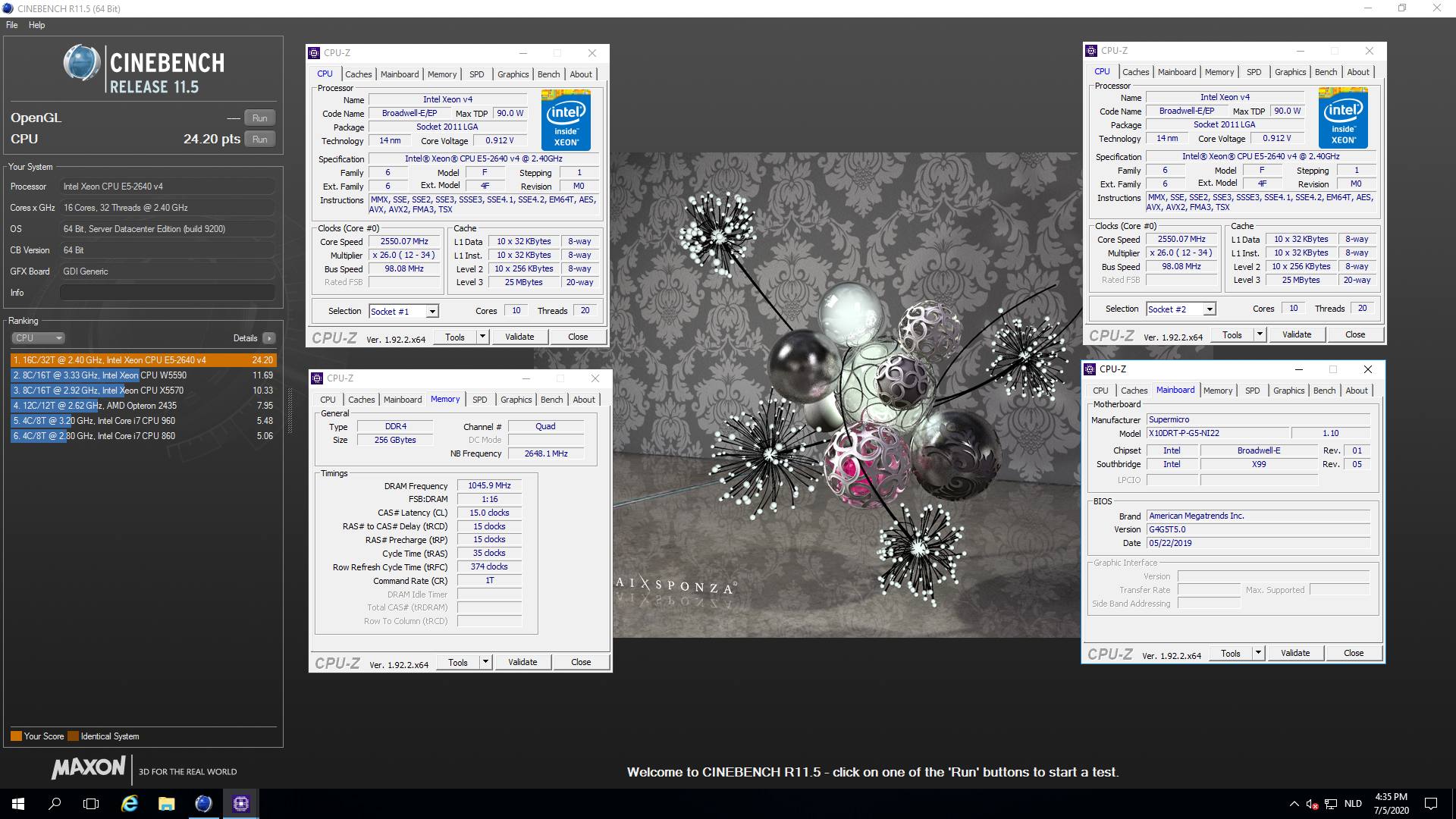The image size is (1456, 819).
Task: Select ranking row Core i7 CPU 860
Action: (143, 436)
